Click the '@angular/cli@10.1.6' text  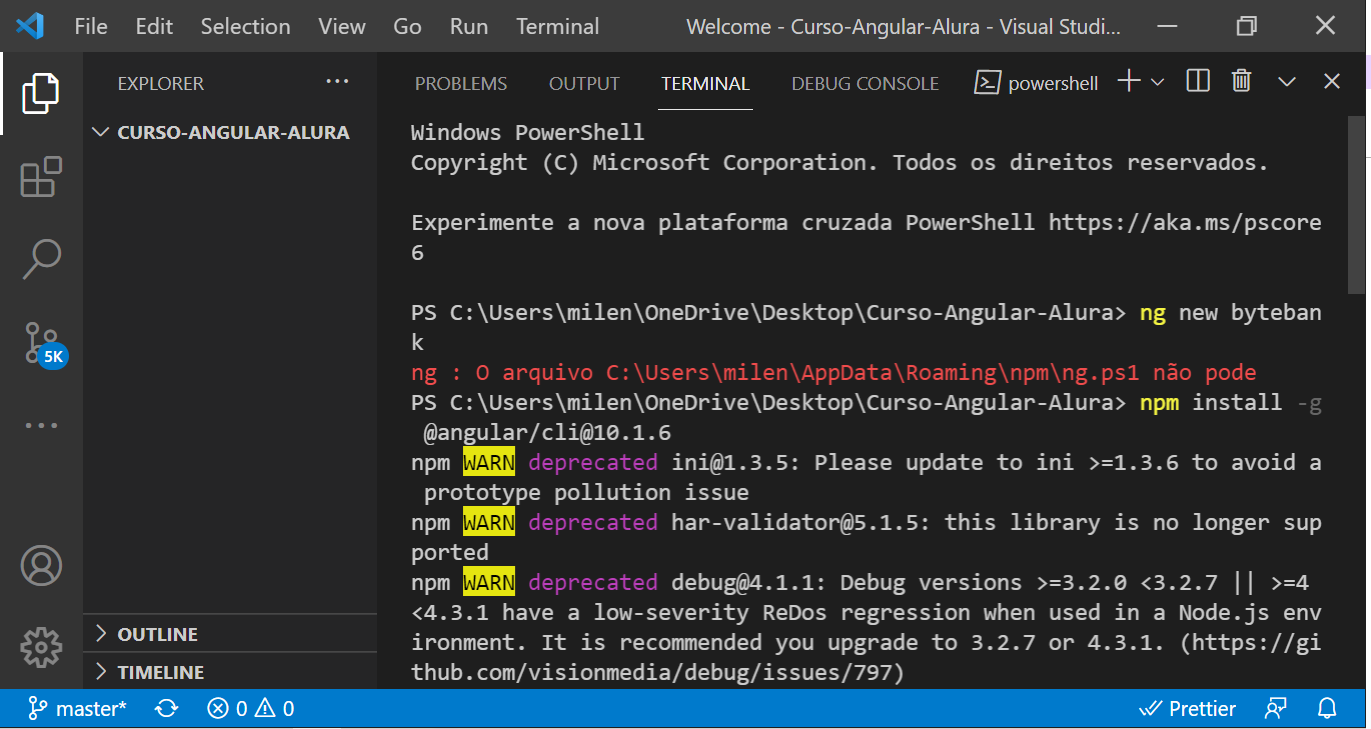(547, 433)
